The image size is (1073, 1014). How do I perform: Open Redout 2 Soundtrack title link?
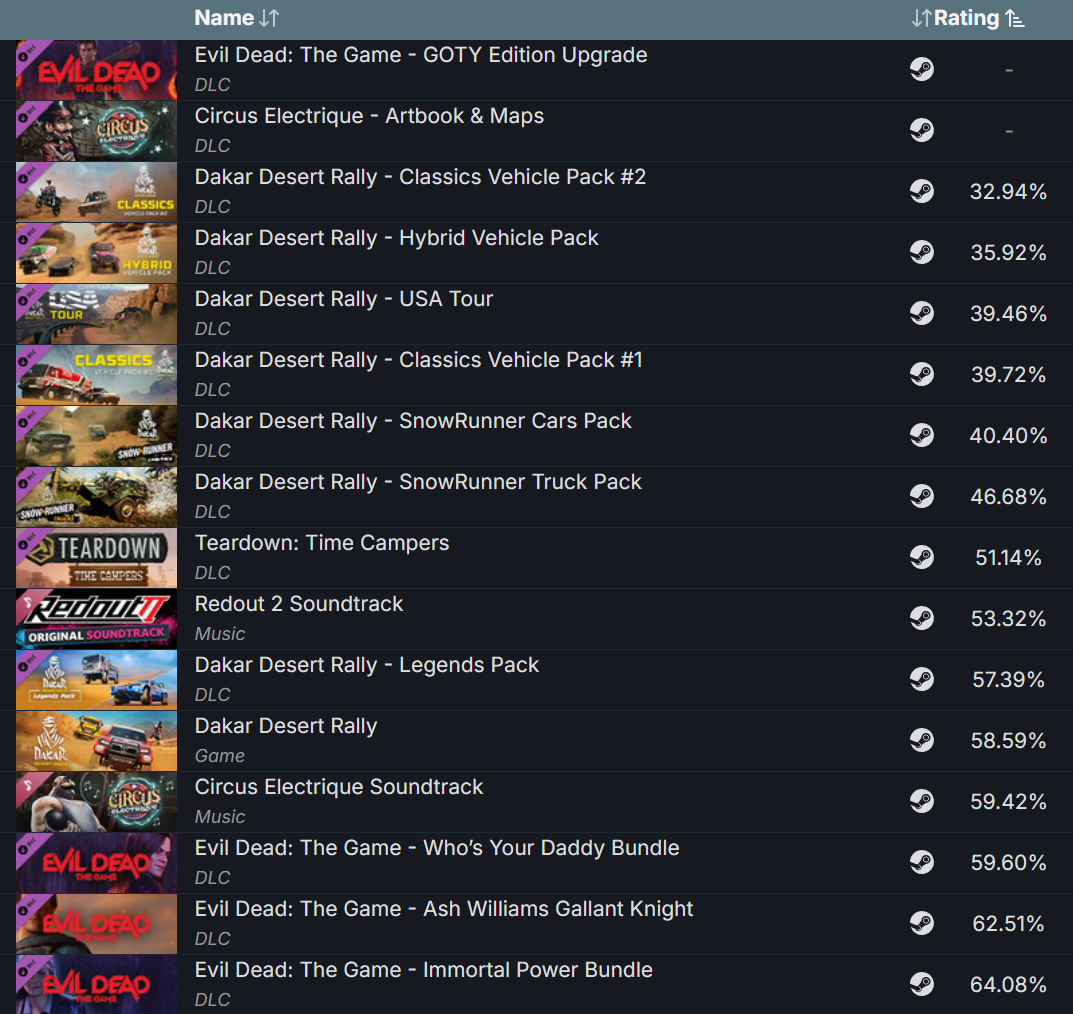pos(299,604)
